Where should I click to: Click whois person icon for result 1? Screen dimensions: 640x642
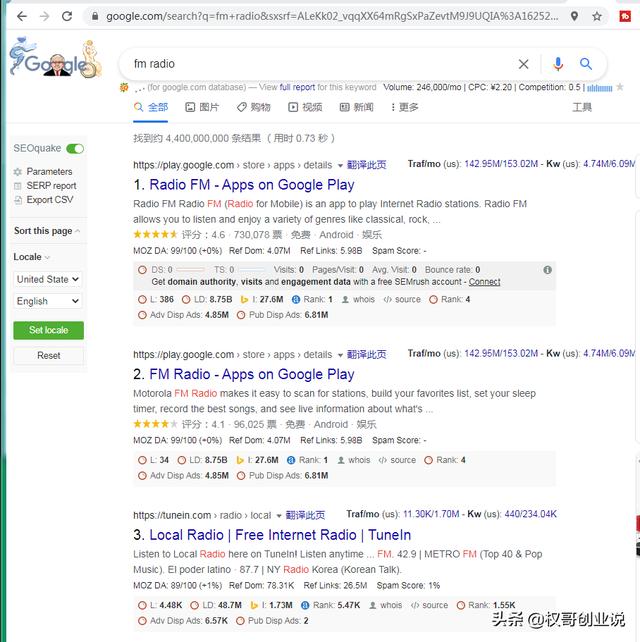(x=345, y=300)
